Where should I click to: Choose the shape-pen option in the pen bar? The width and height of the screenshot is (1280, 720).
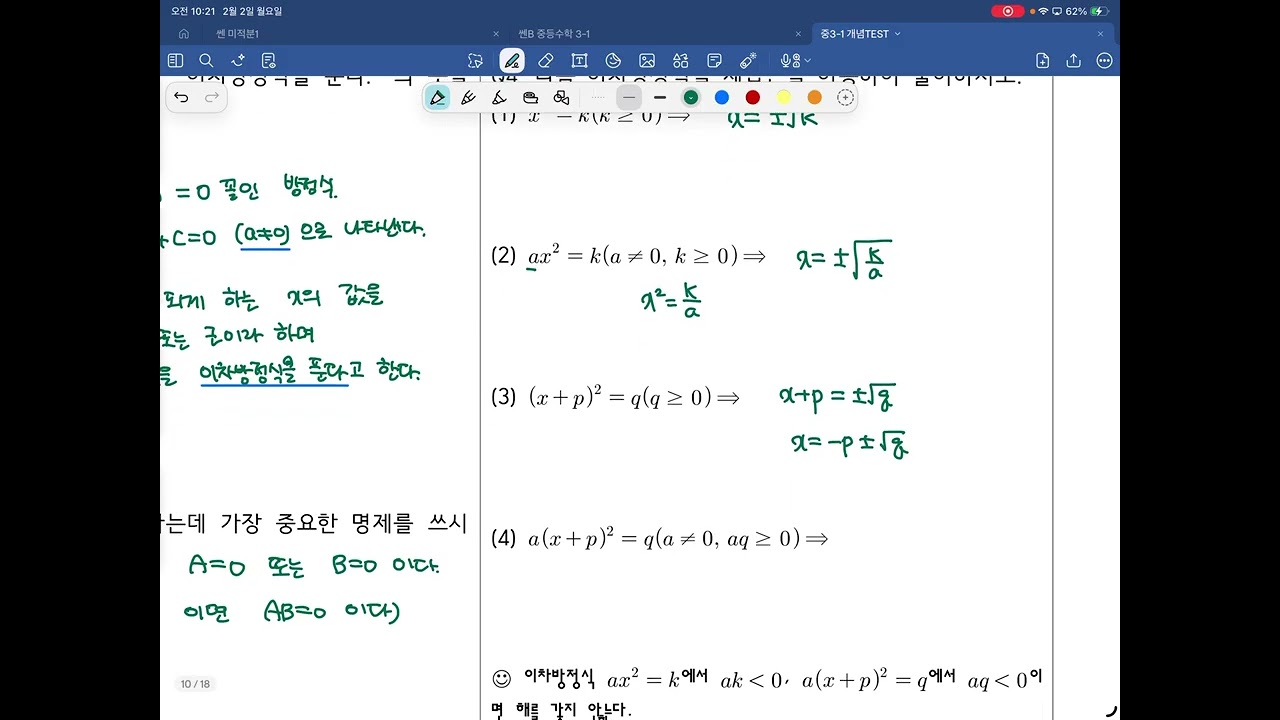[561, 97]
